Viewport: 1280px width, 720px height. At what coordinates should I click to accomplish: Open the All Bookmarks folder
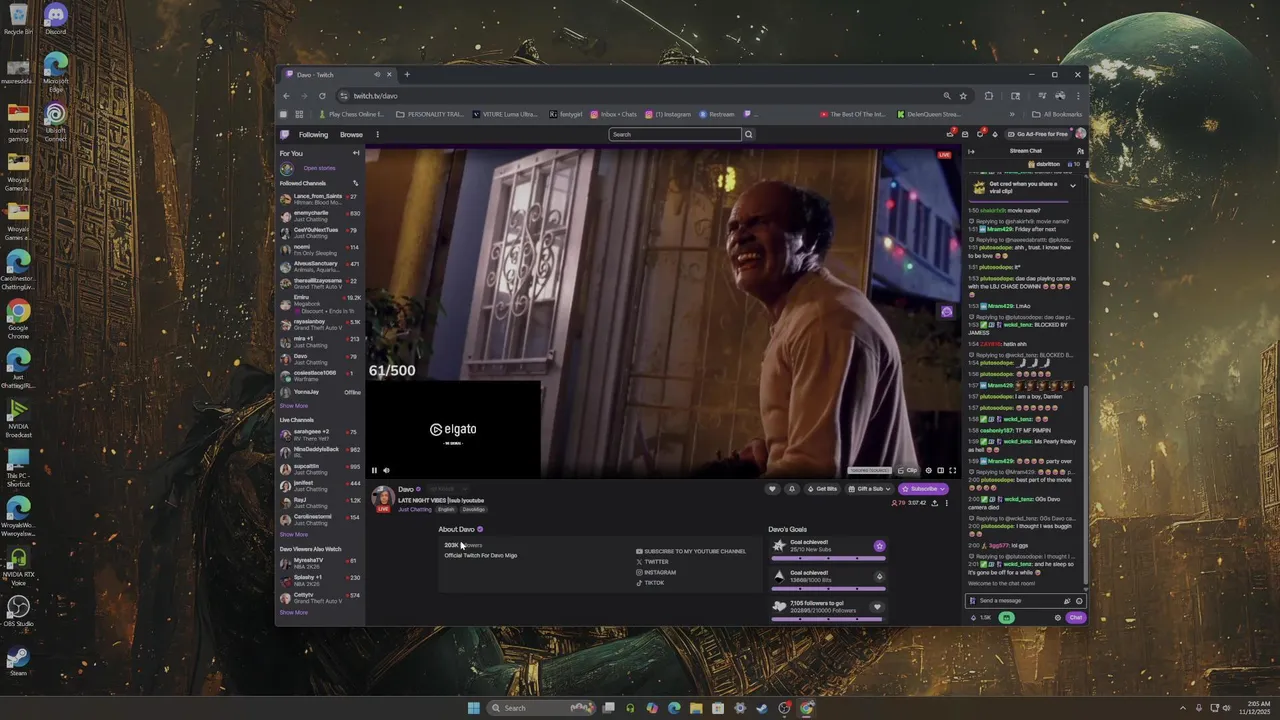[x=1056, y=114]
